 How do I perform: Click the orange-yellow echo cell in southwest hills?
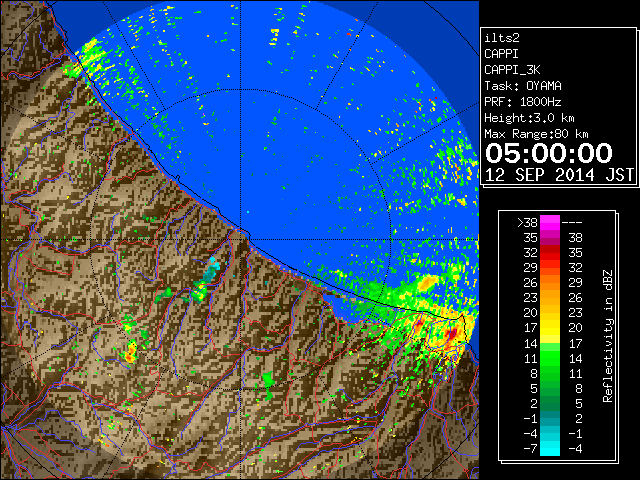click(x=131, y=353)
